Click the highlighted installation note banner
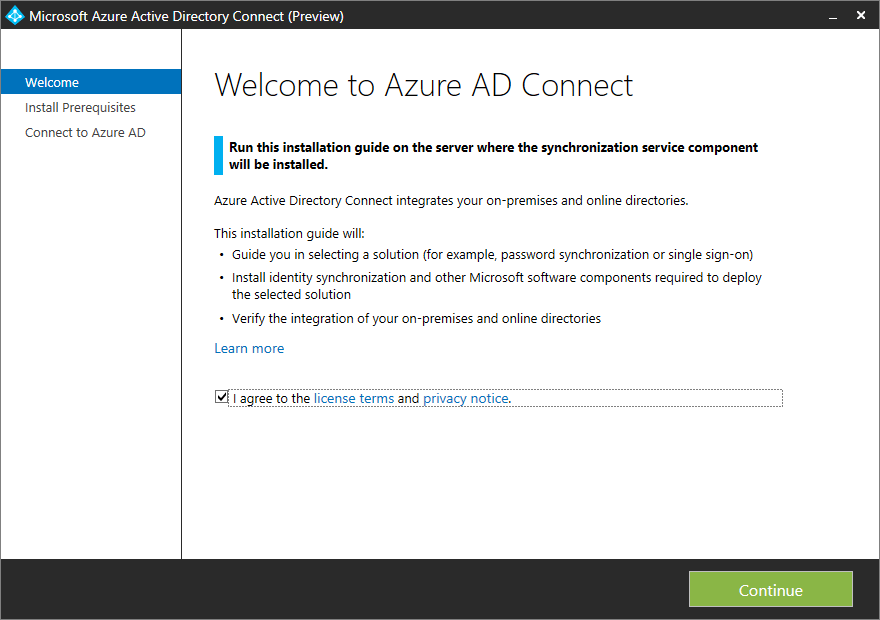Image resolution: width=880 pixels, height=620 pixels. click(490, 155)
